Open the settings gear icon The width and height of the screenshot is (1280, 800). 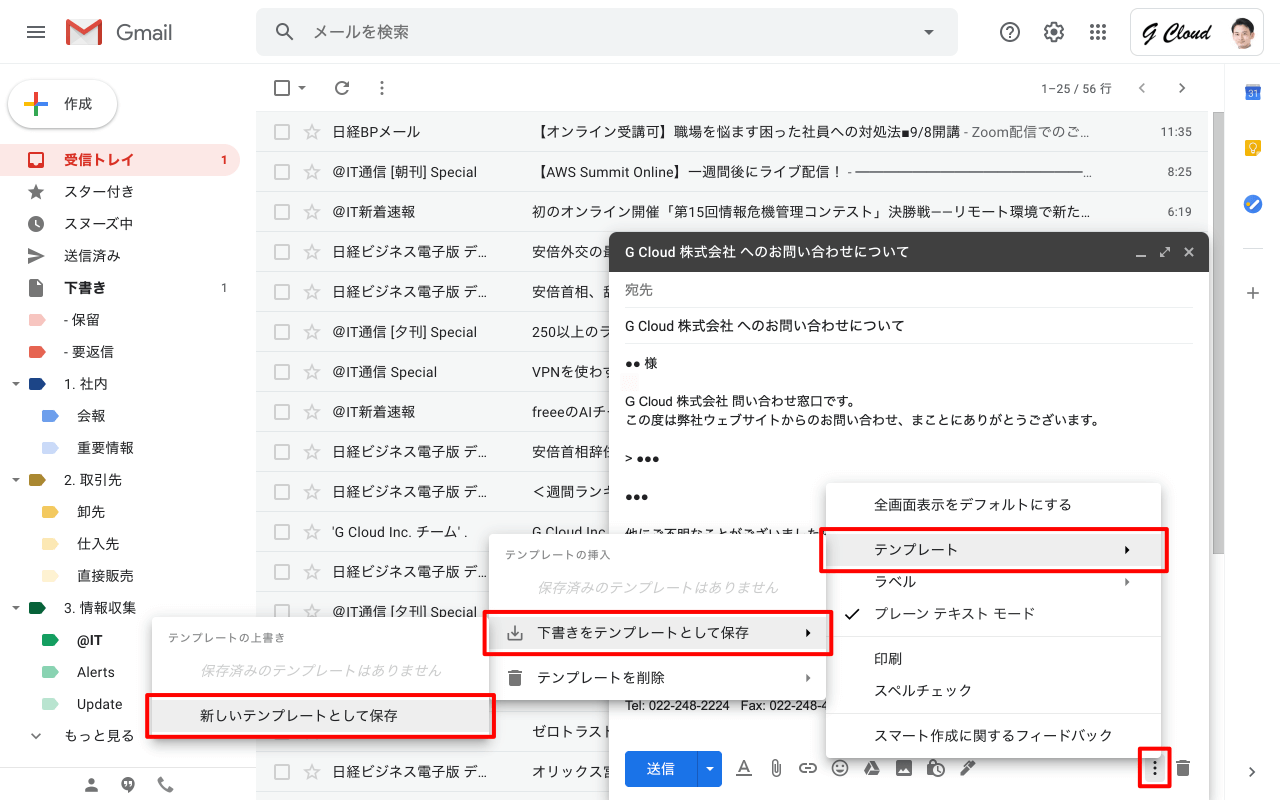[1054, 32]
